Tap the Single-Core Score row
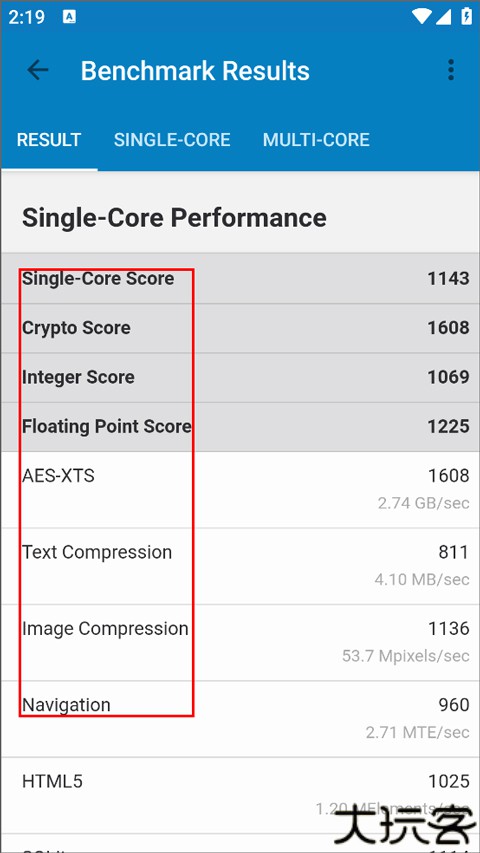 (240, 279)
